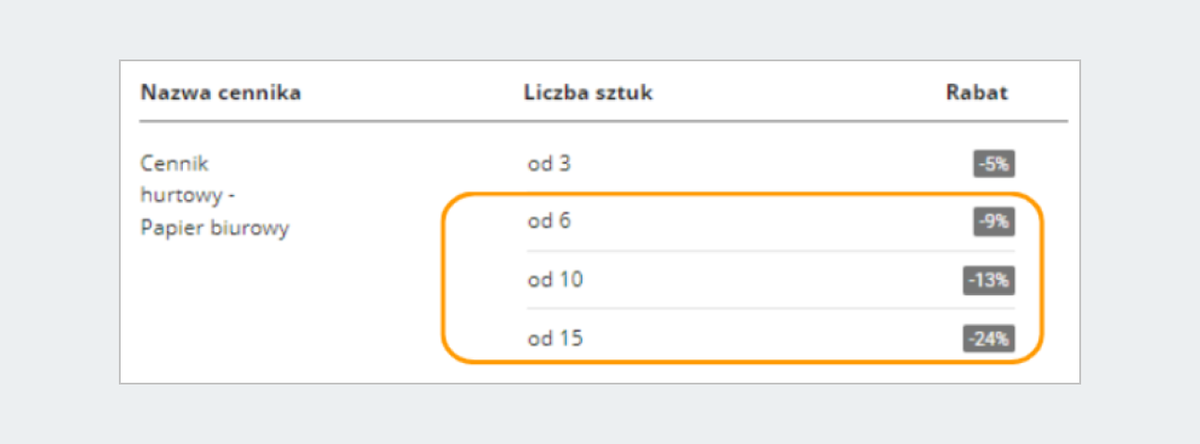Select the "od 6" quantity threshold
This screenshot has width=1200, height=444.
549,222
